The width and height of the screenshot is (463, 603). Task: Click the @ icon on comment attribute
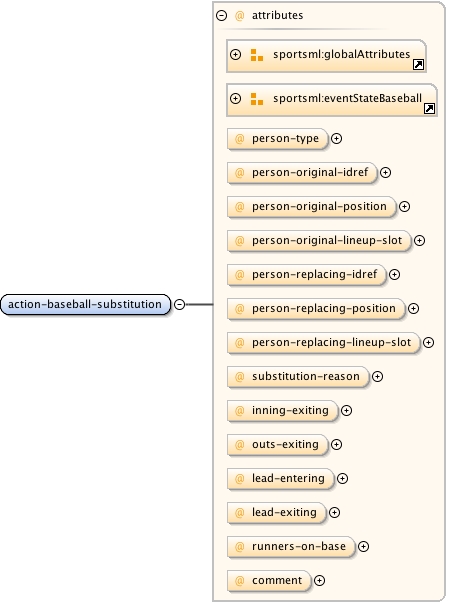click(240, 580)
